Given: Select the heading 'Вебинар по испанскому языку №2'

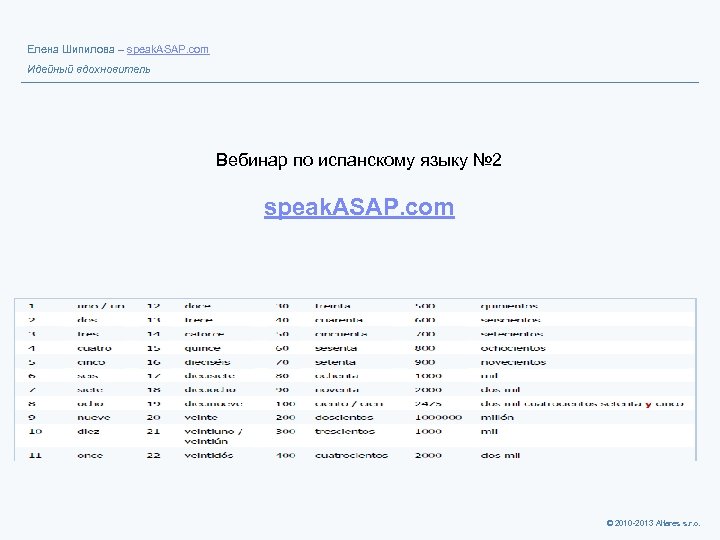Looking at the screenshot, I should [x=359, y=160].
